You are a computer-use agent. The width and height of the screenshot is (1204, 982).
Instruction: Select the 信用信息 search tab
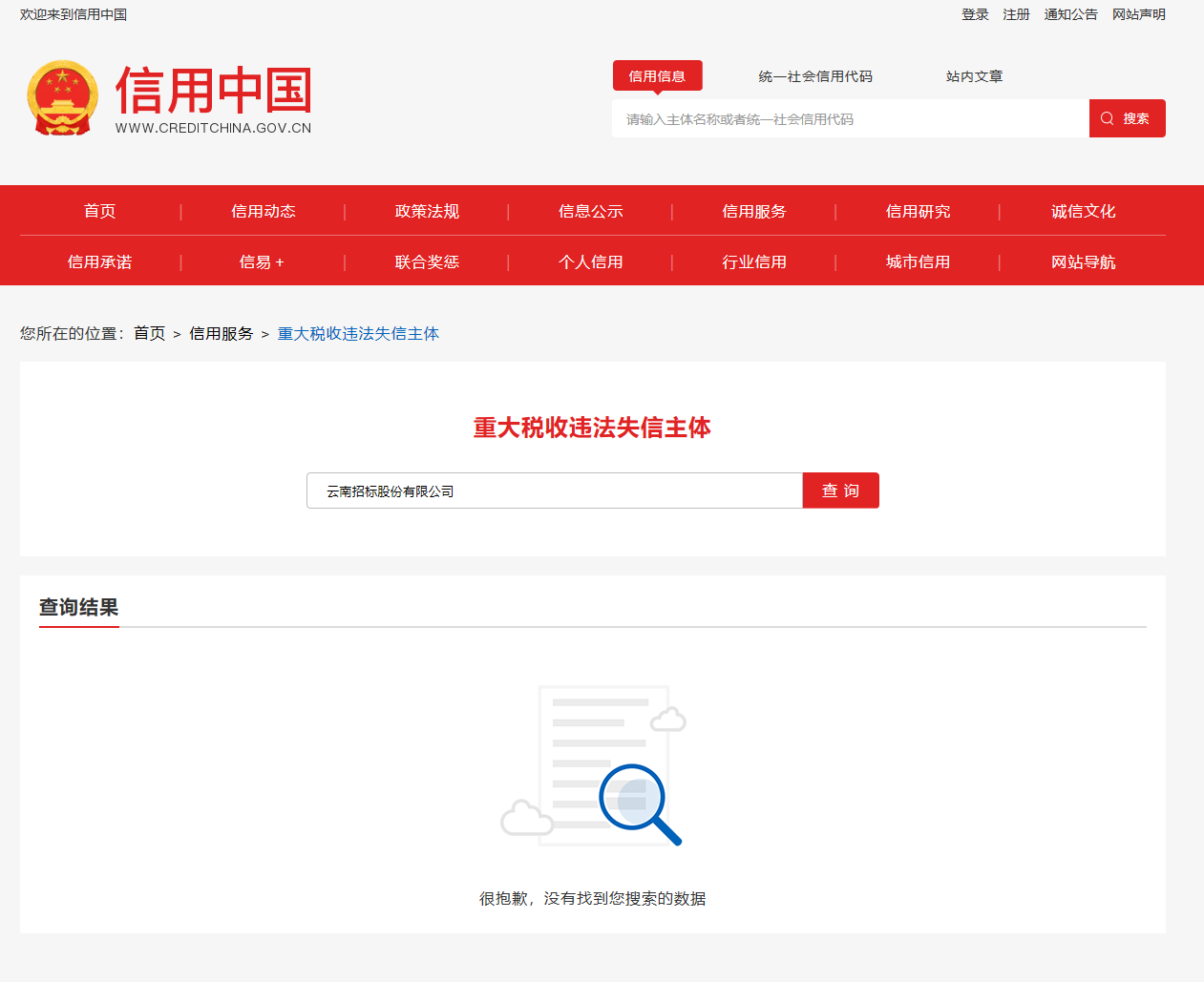coord(657,74)
